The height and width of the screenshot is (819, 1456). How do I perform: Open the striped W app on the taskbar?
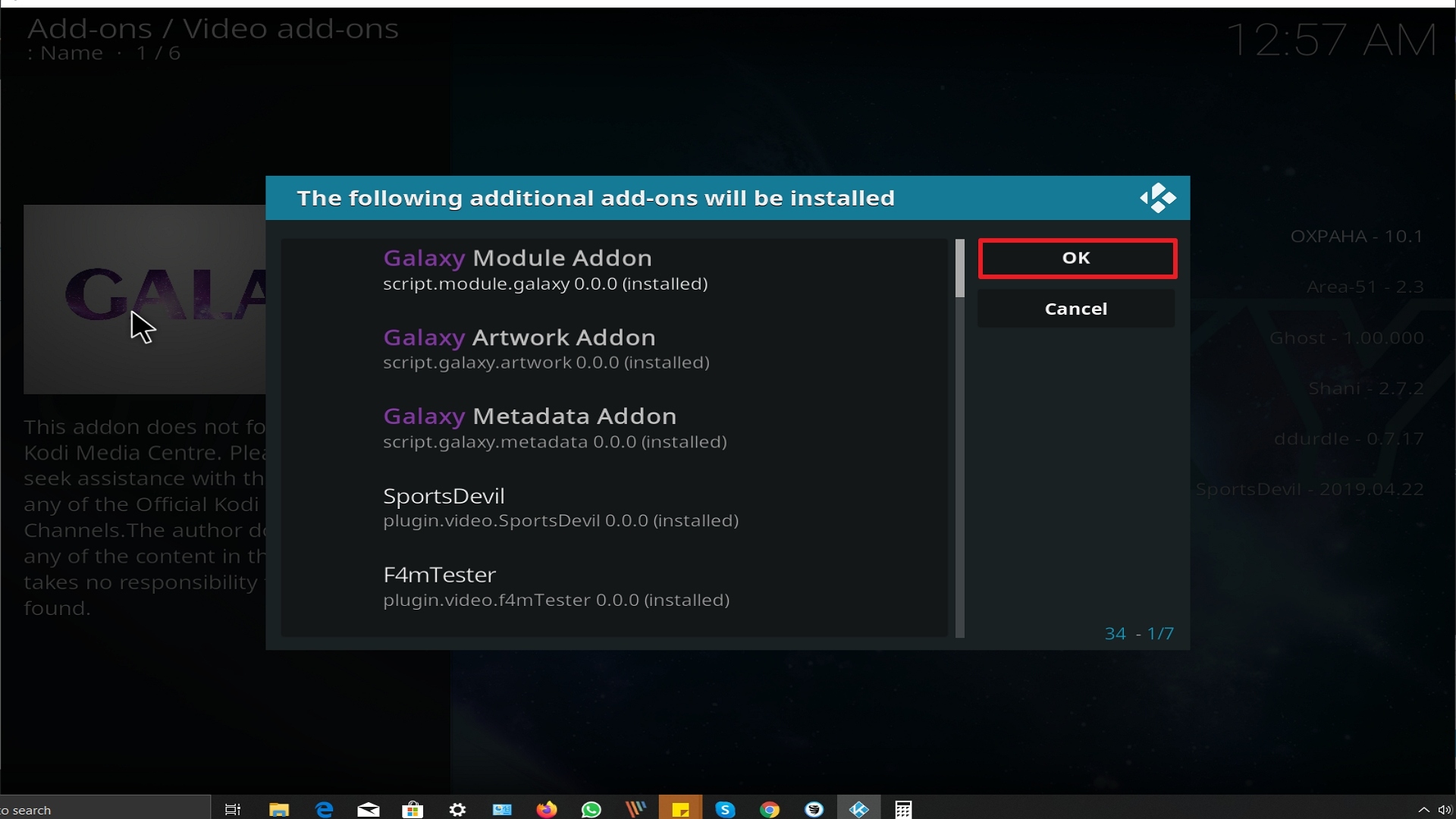click(x=635, y=809)
